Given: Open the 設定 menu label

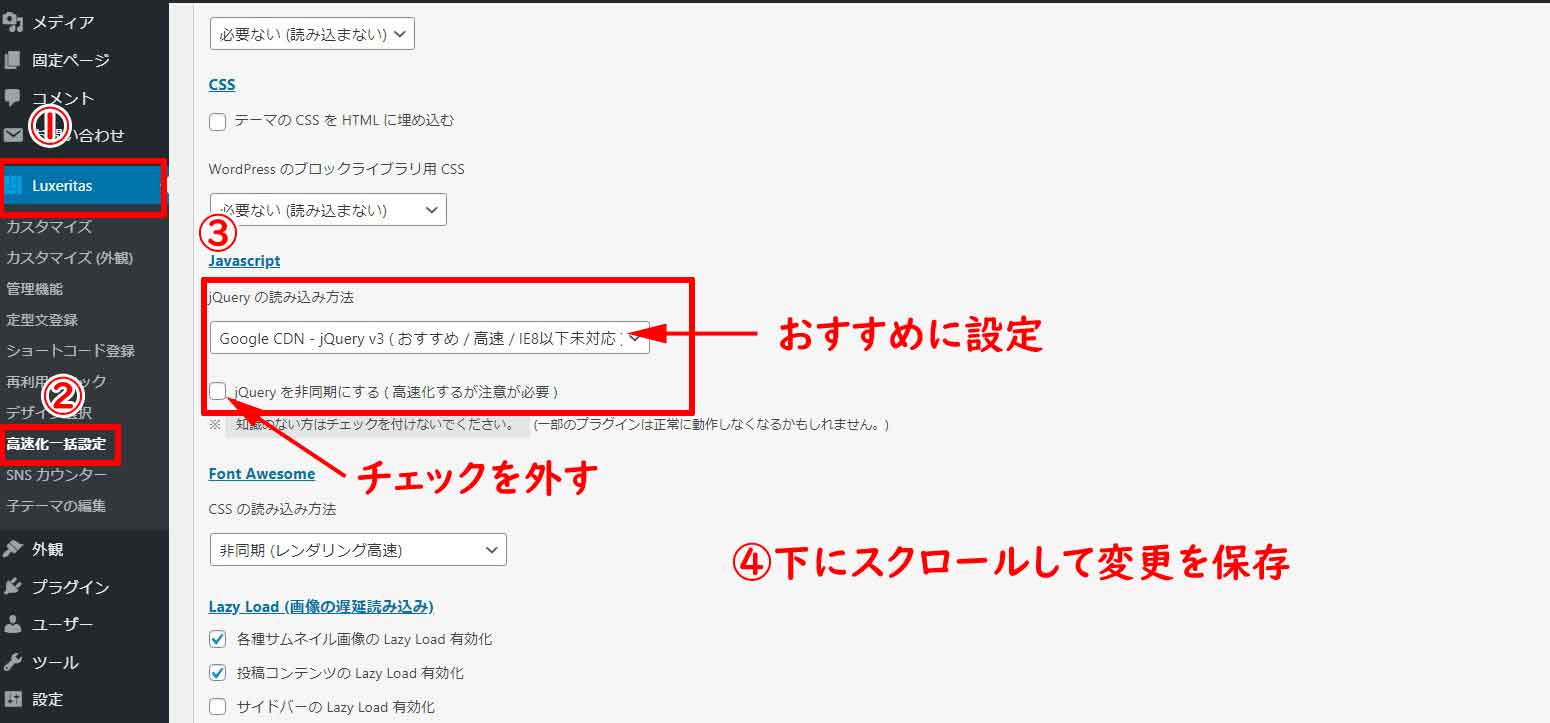Looking at the screenshot, I should point(48,700).
